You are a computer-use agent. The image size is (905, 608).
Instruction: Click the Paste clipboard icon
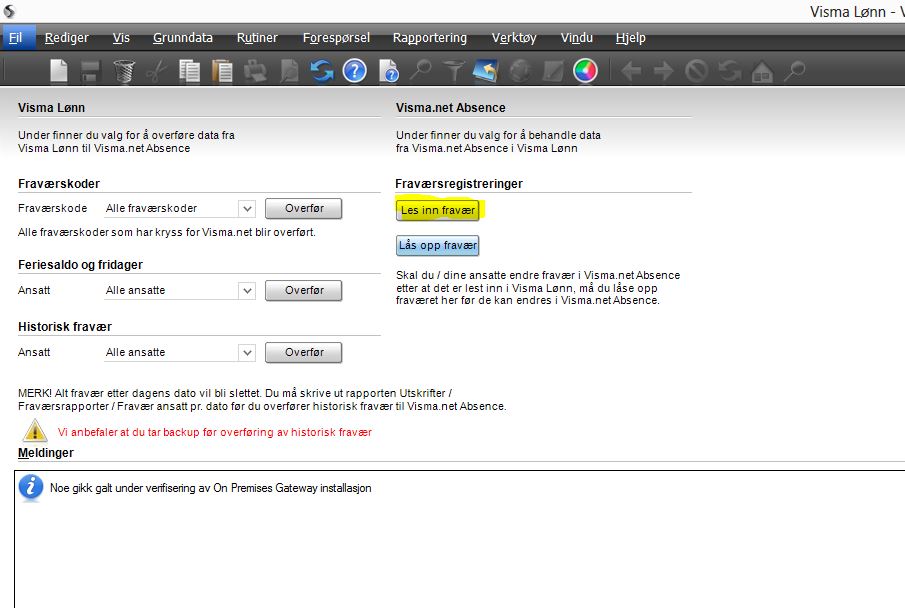point(222,71)
